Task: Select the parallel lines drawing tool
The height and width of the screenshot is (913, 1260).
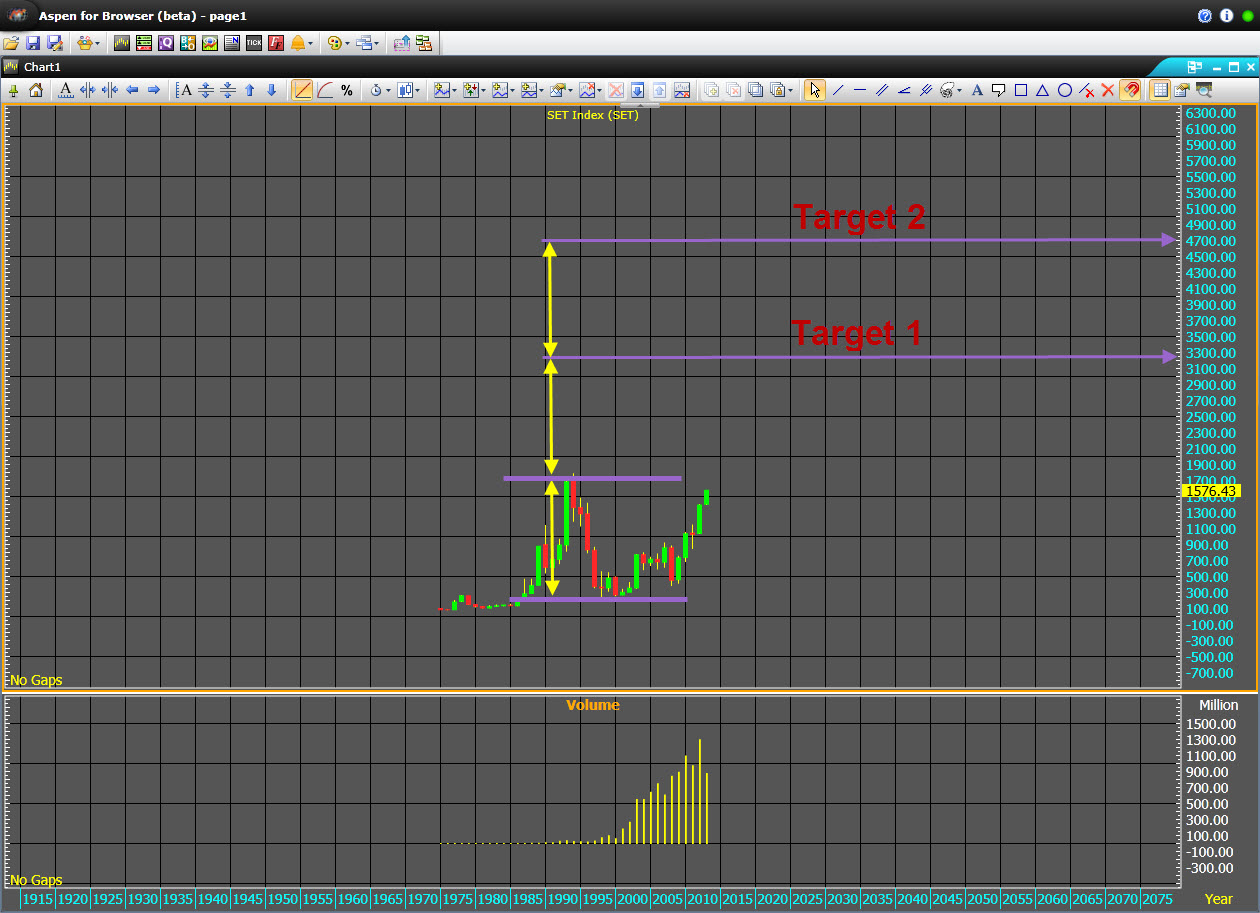Action: [x=882, y=90]
